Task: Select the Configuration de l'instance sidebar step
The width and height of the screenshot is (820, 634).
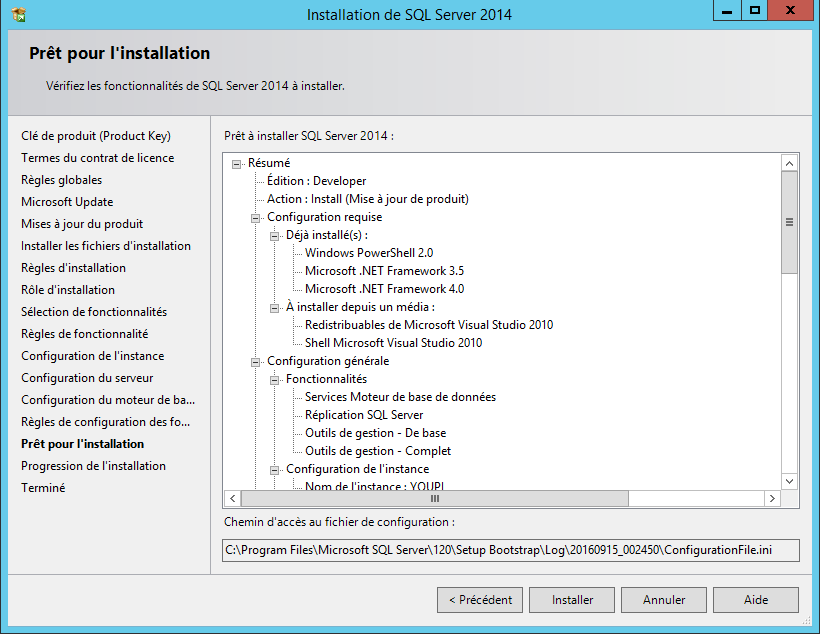Action: [93, 356]
